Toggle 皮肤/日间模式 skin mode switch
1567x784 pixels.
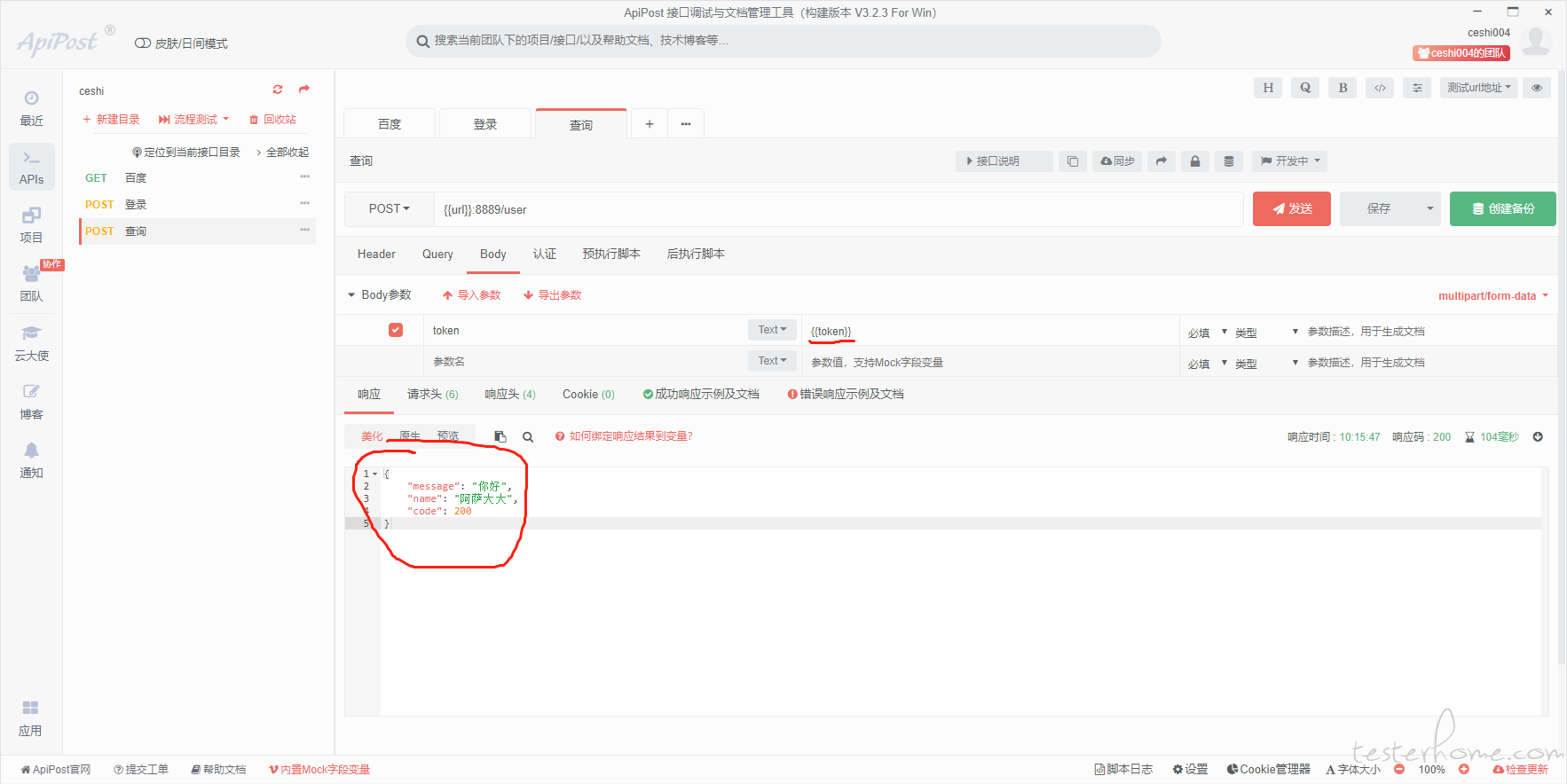(142, 43)
